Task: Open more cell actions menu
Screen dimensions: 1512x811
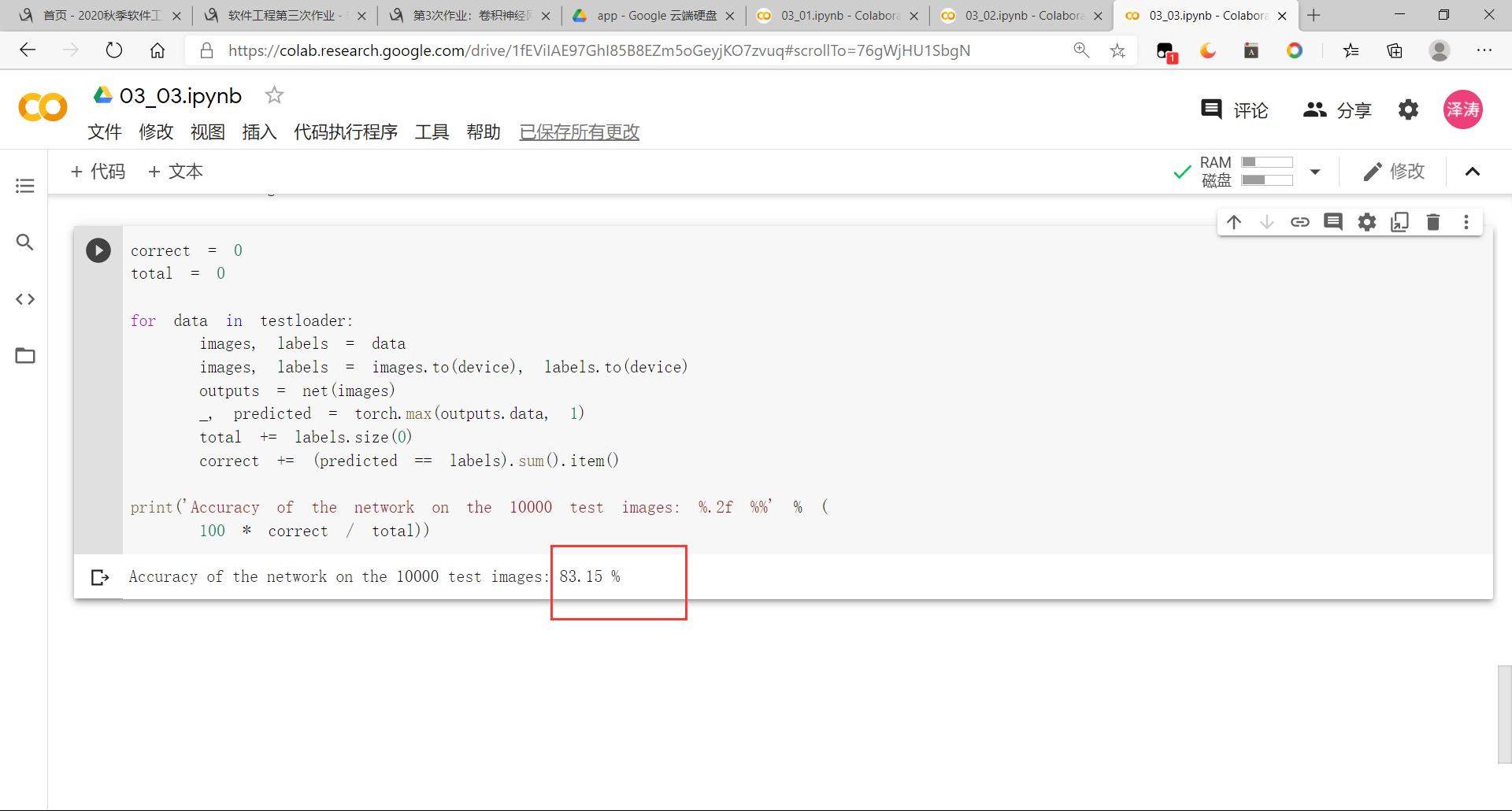Action: click(x=1466, y=222)
